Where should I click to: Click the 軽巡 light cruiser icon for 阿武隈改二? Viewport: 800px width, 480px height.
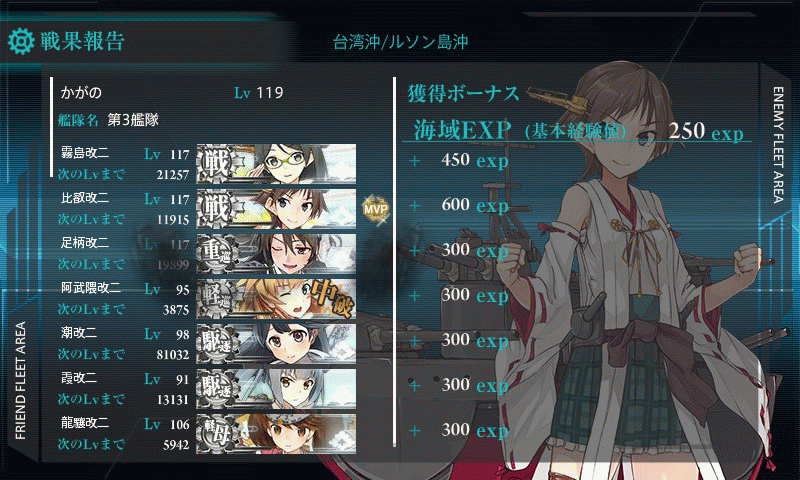tap(217, 298)
